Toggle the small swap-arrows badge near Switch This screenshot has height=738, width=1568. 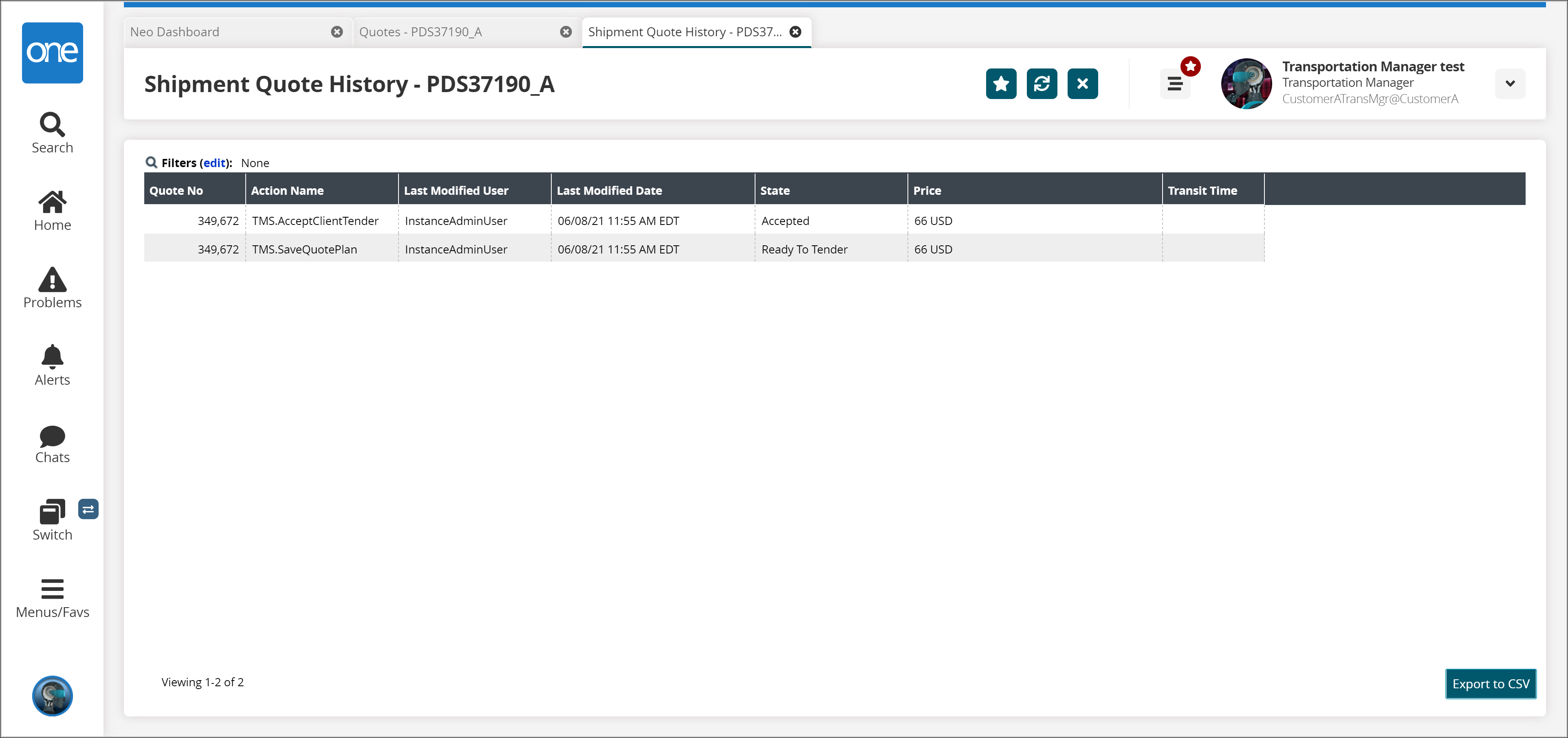[88, 509]
